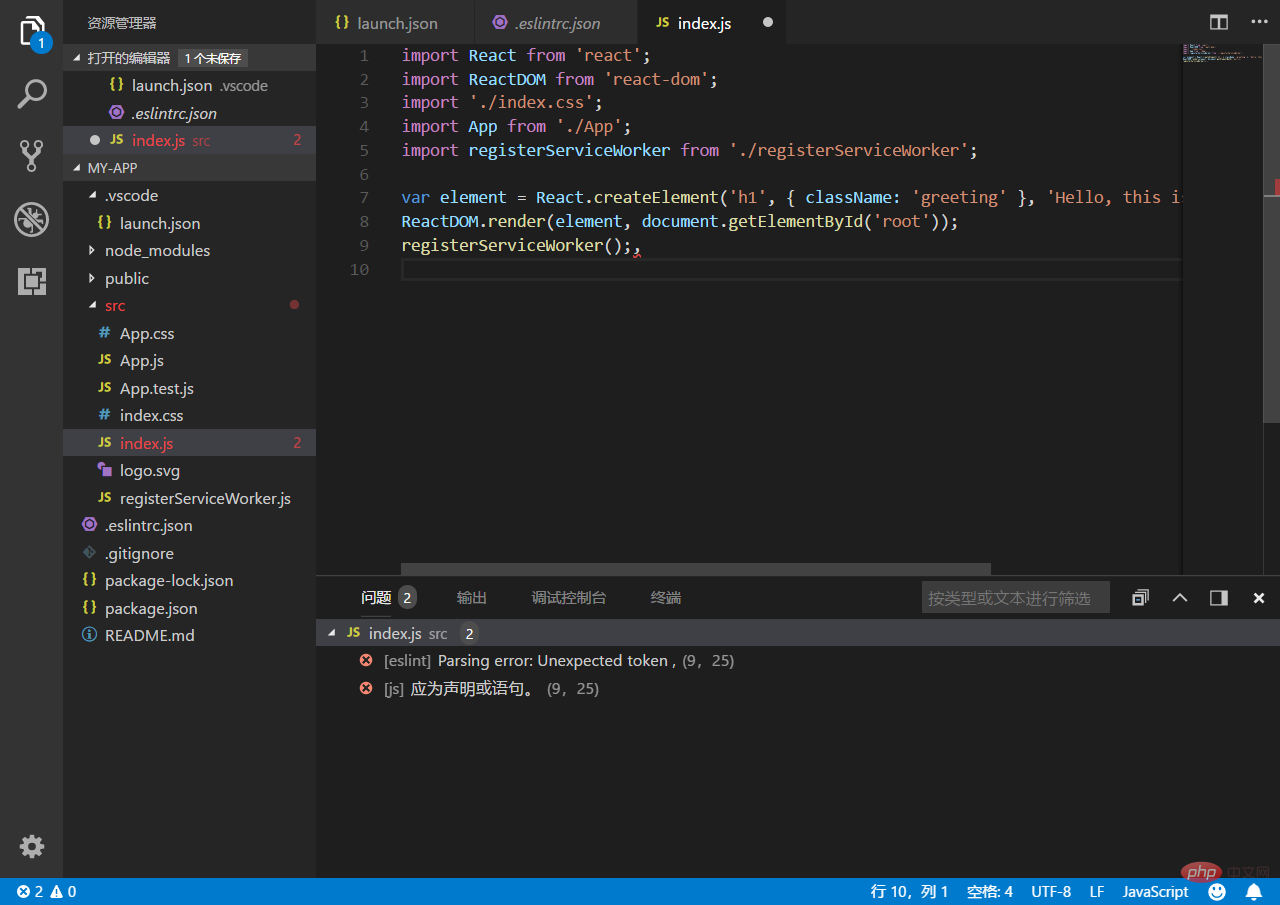
Task: Change language mode via JavaScript
Action: click(1155, 892)
